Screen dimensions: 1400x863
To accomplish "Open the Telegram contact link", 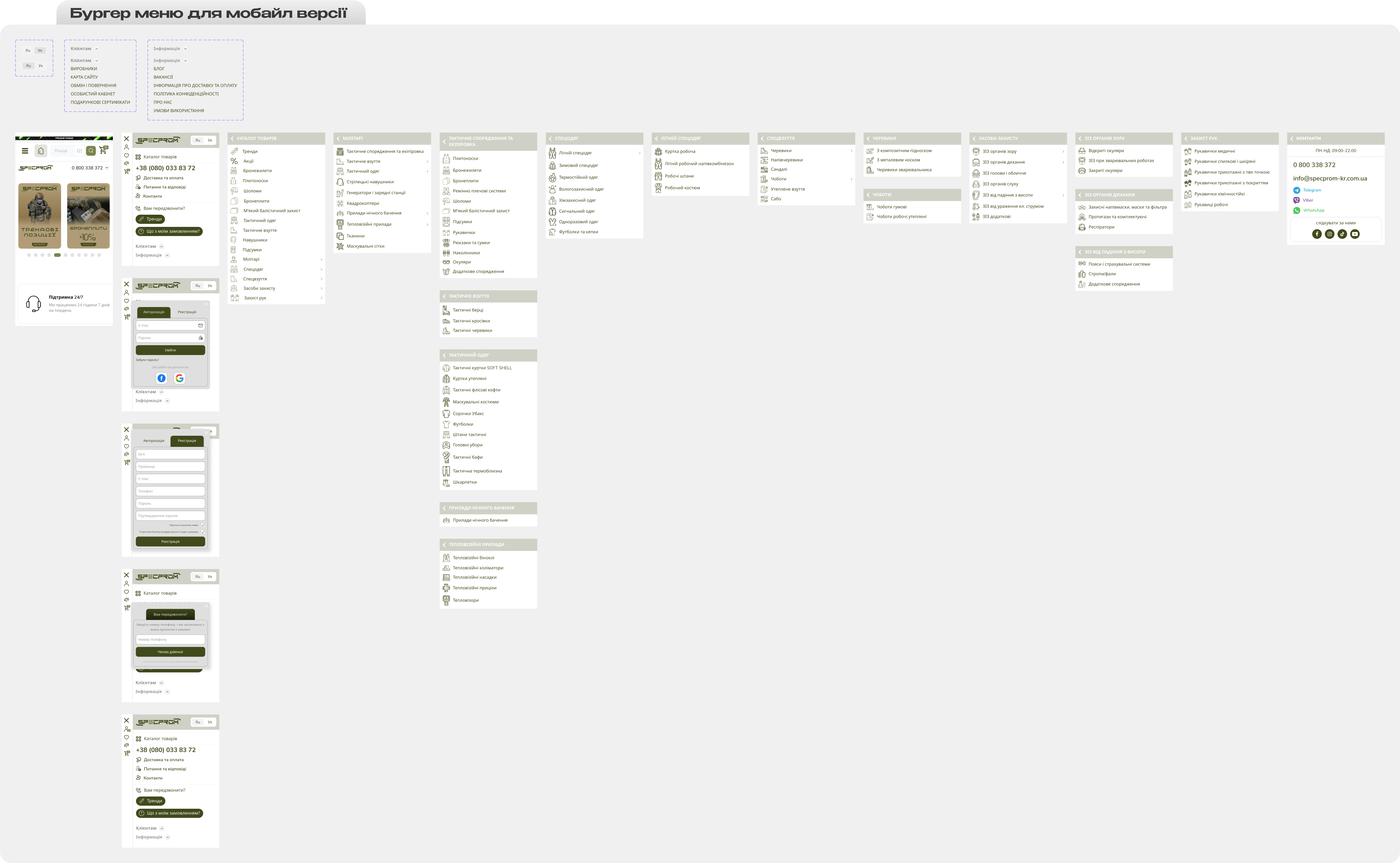I will click(1312, 190).
